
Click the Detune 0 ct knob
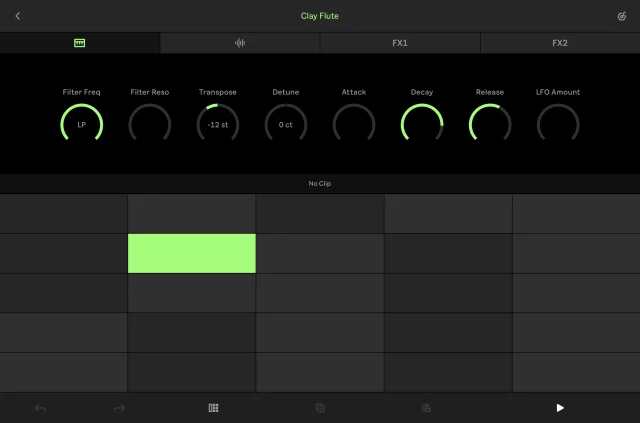pos(286,125)
